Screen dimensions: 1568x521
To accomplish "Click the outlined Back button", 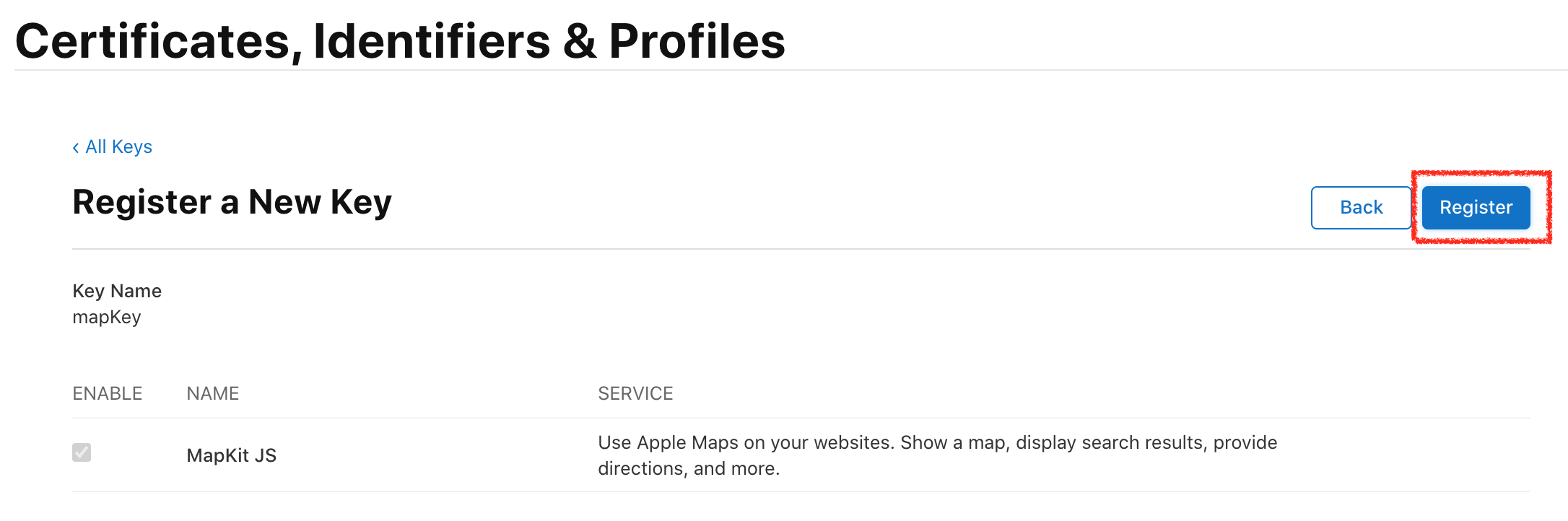I will click(x=1361, y=208).
